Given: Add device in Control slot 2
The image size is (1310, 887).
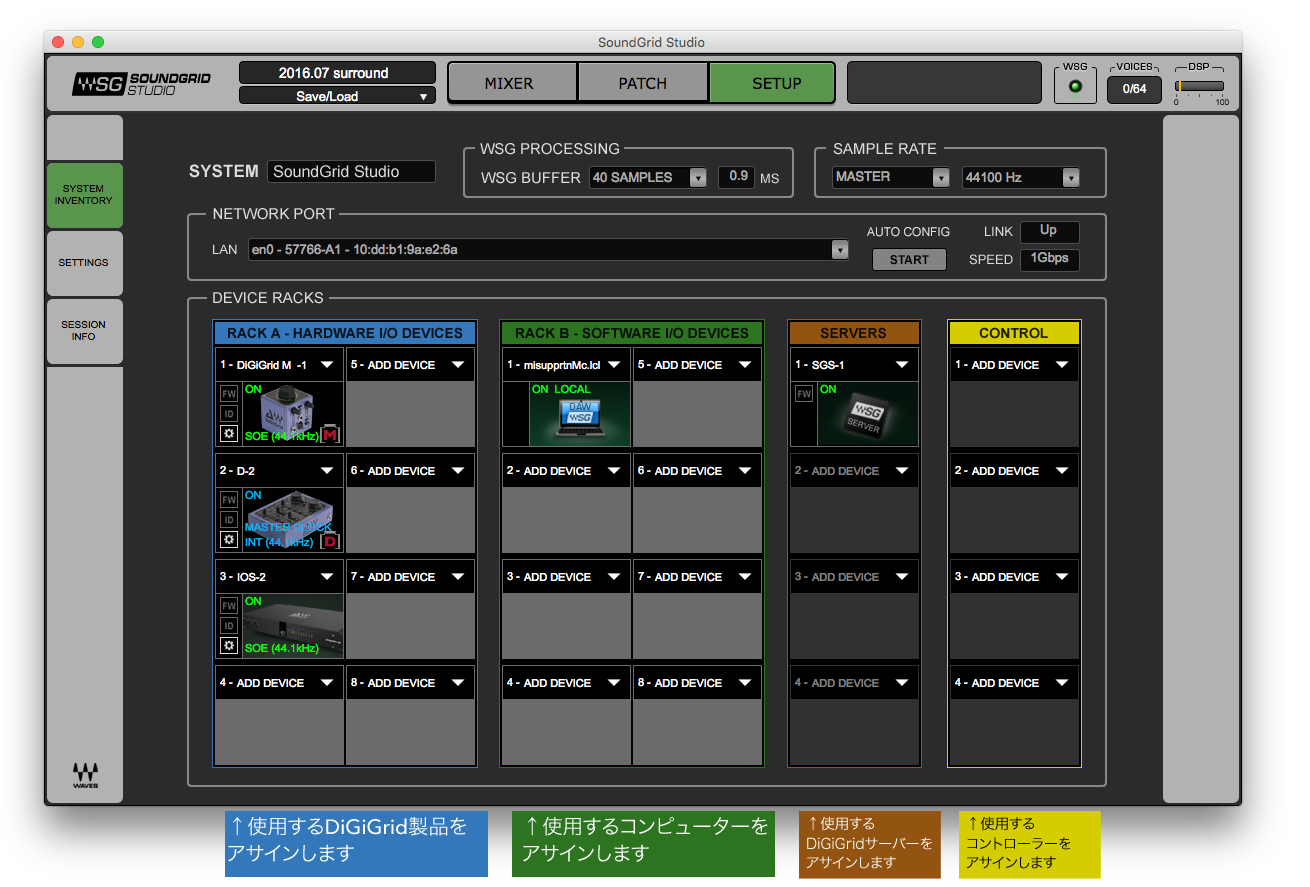Looking at the screenshot, I should tap(1014, 471).
